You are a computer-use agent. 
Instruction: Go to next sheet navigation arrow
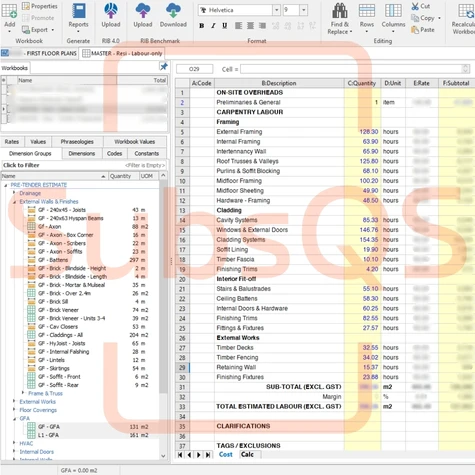coord(199,455)
